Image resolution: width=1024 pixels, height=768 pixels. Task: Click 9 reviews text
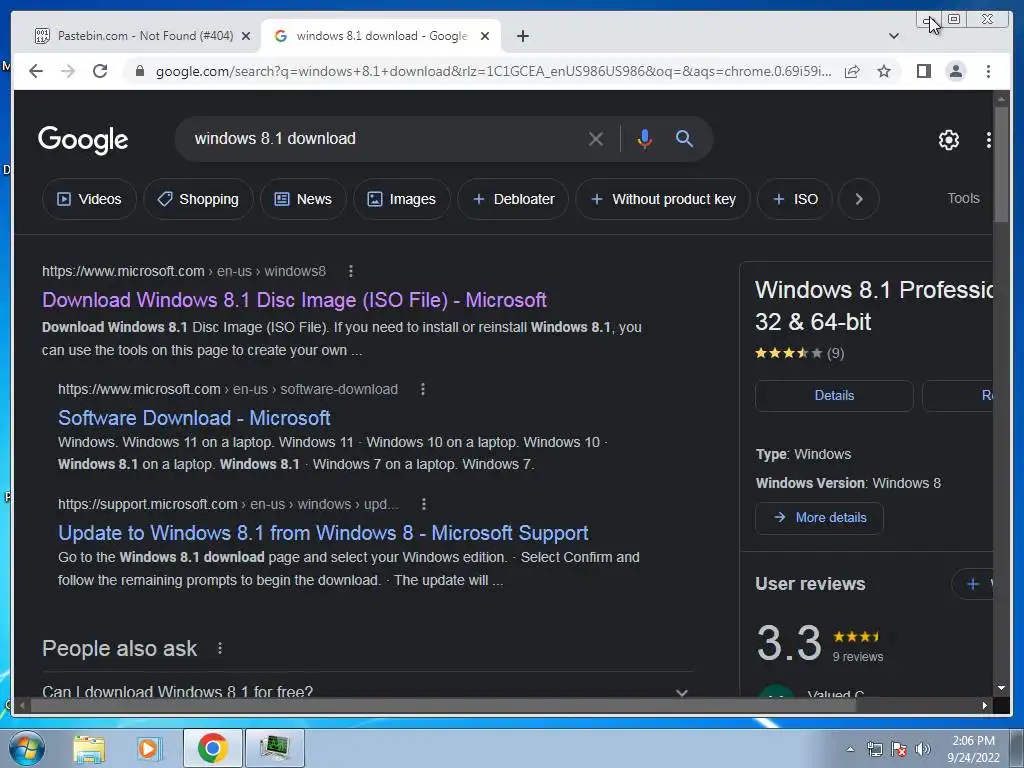coord(857,656)
